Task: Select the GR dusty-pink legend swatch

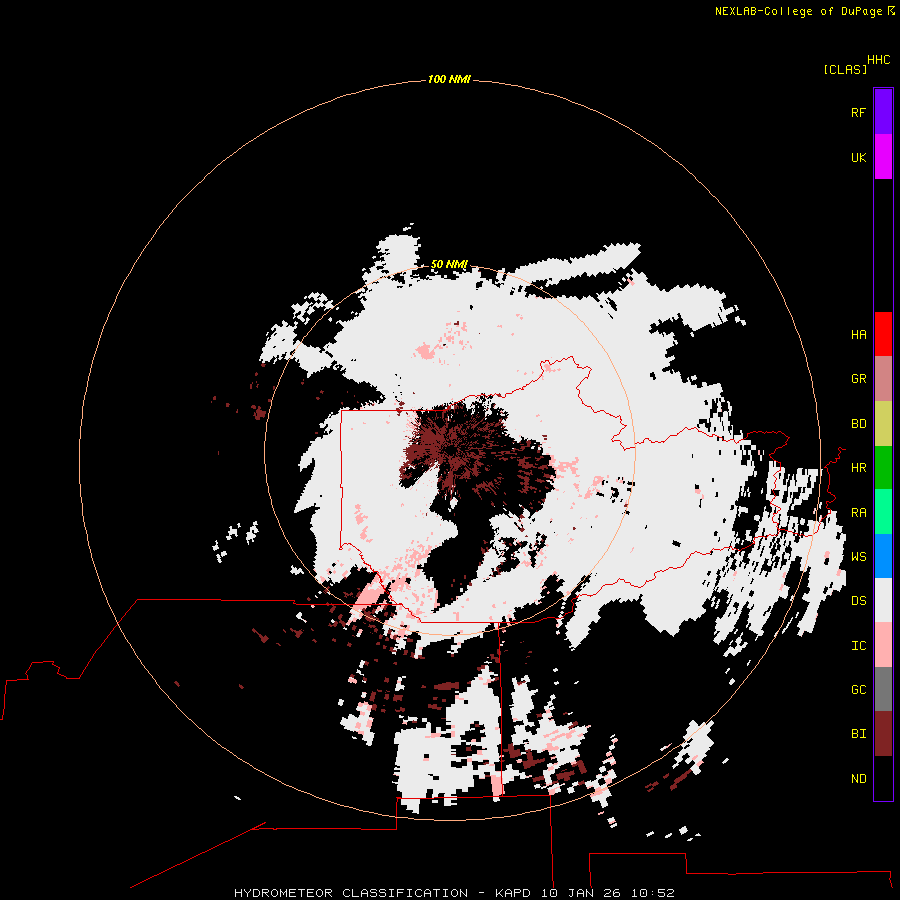Action: (x=883, y=378)
